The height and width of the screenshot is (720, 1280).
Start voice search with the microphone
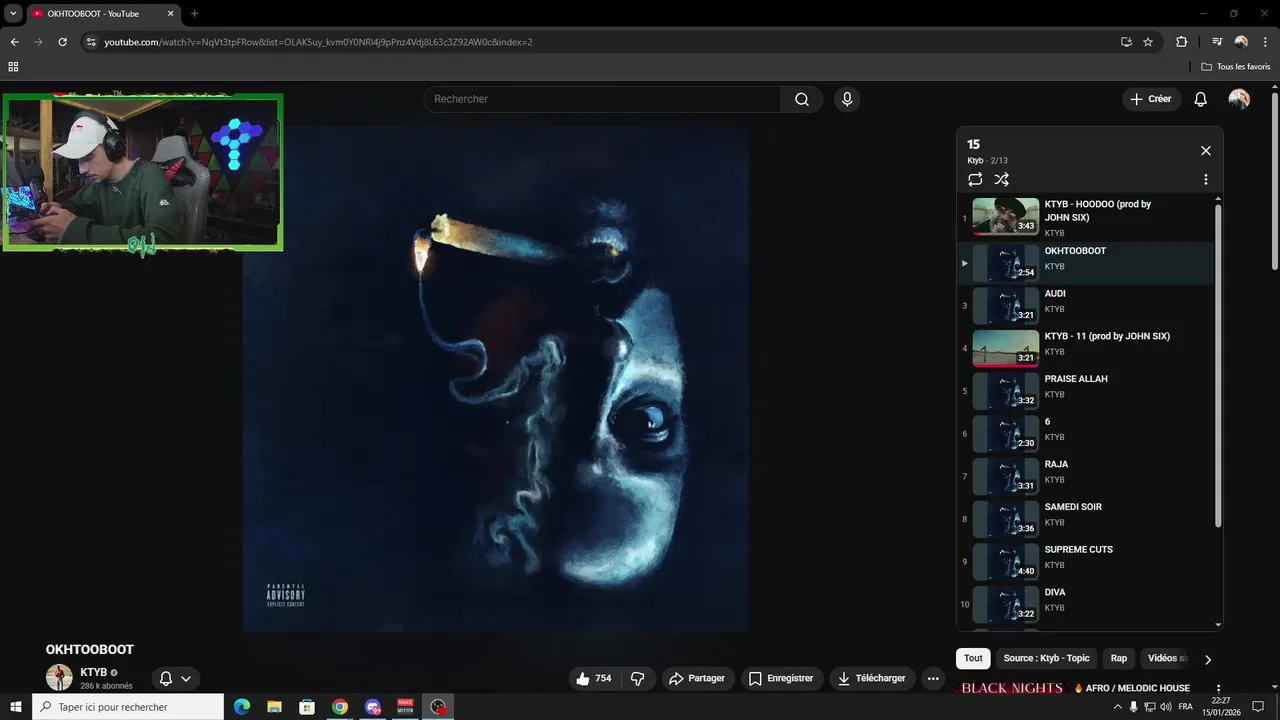[x=847, y=99]
